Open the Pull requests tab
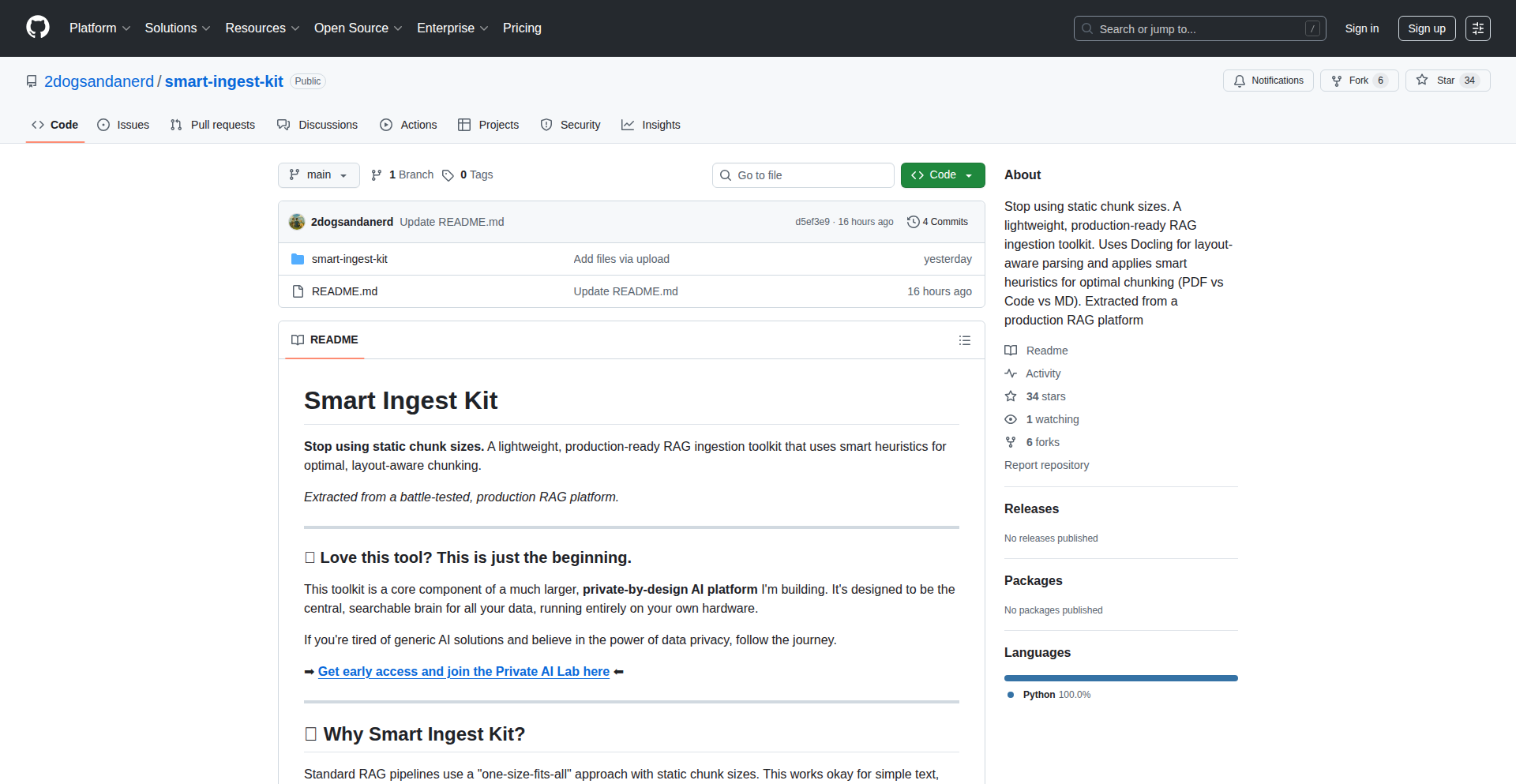The image size is (1516, 784). pyautogui.click(x=213, y=125)
